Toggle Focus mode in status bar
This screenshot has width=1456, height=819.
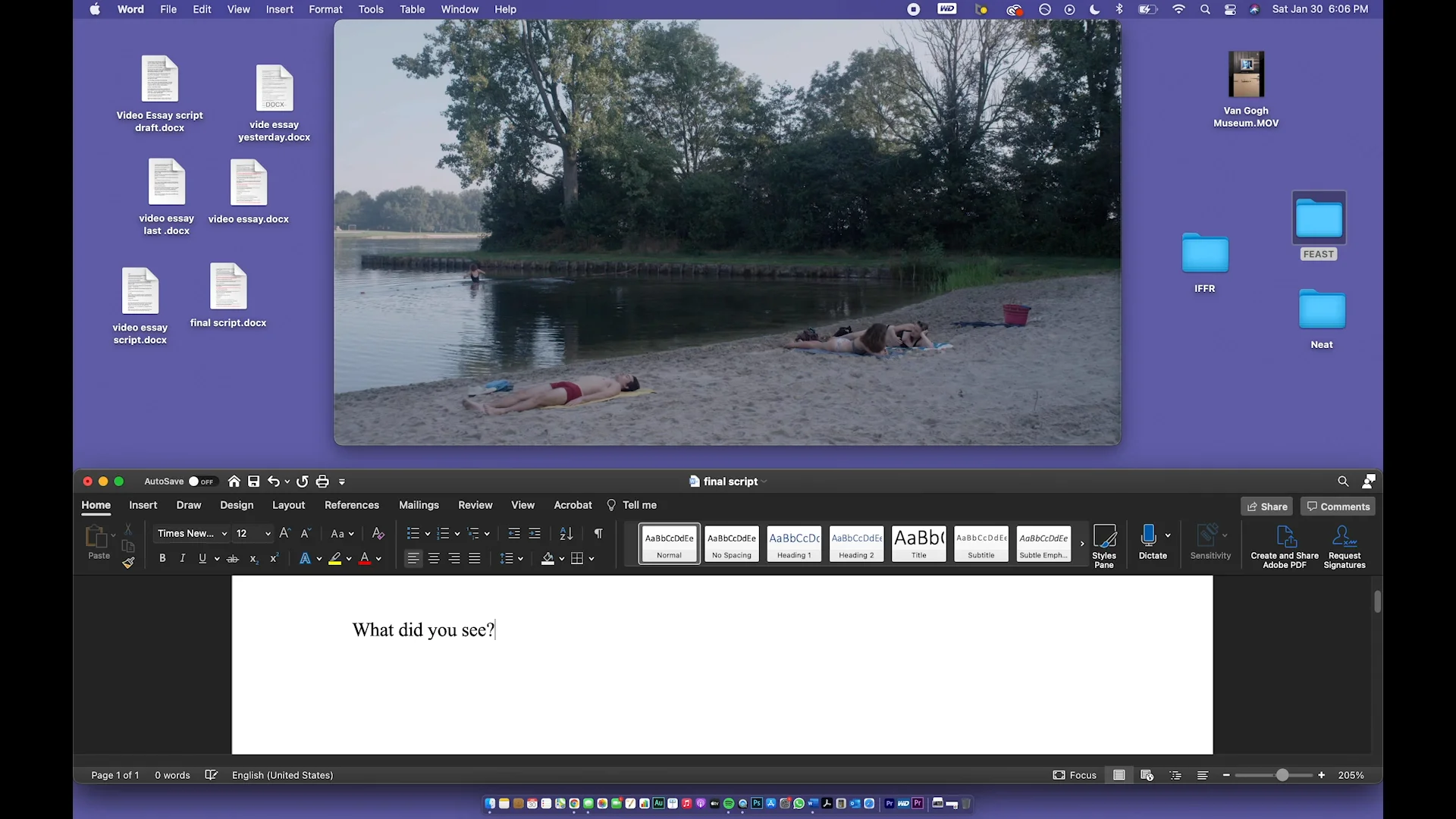coord(1075,775)
